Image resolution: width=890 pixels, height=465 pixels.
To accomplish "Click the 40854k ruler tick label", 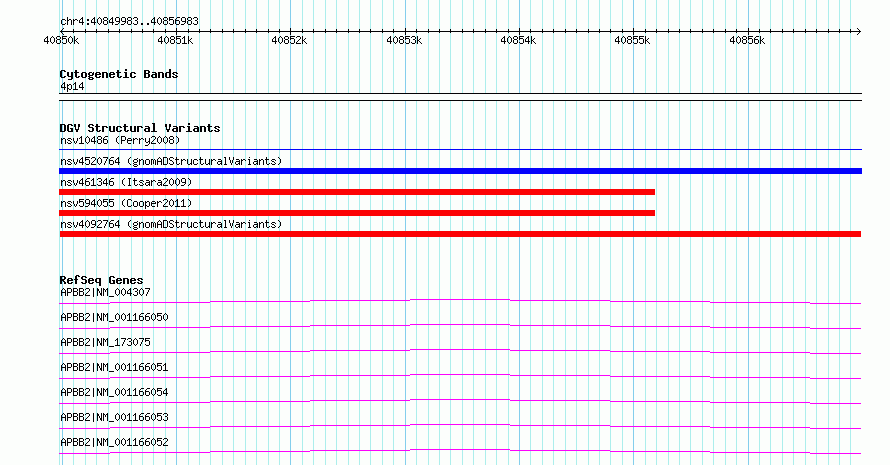I will (518, 40).
